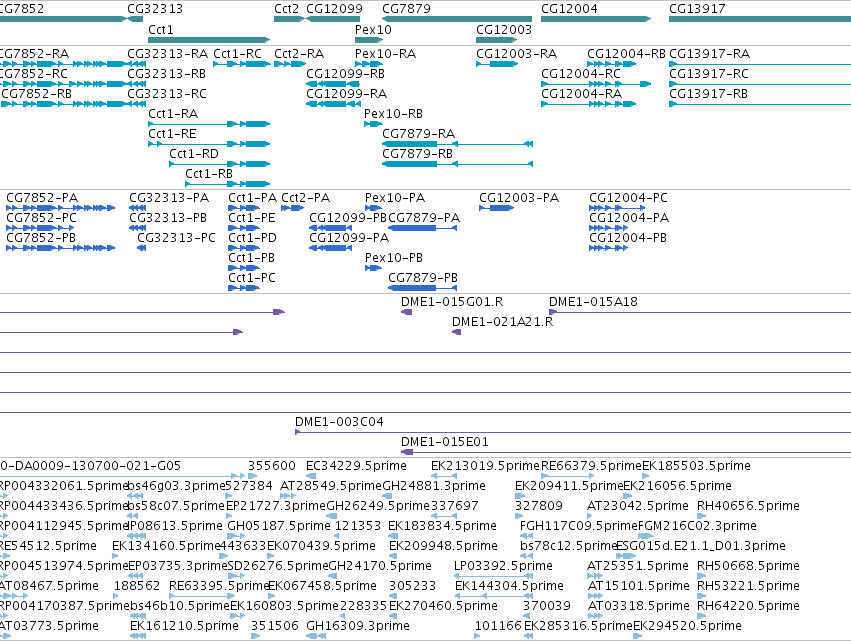Click clone DME1-021A21.R
The image size is (851, 641).
pyautogui.click(x=456, y=332)
